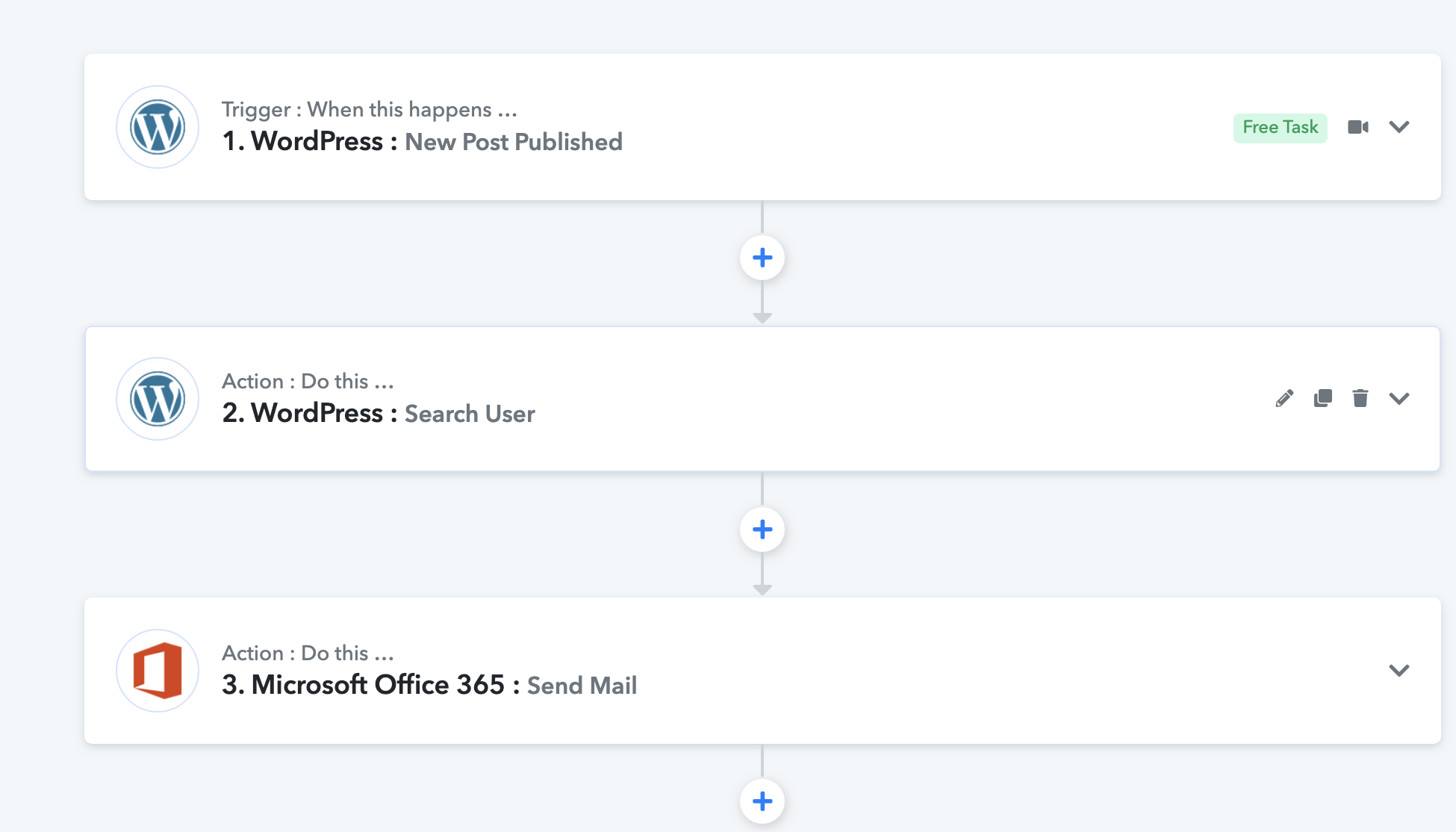Click the WordPress logo in trigger step 1
The height and width of the screenshot is (832, 1456).
click(x=158, y=127)
